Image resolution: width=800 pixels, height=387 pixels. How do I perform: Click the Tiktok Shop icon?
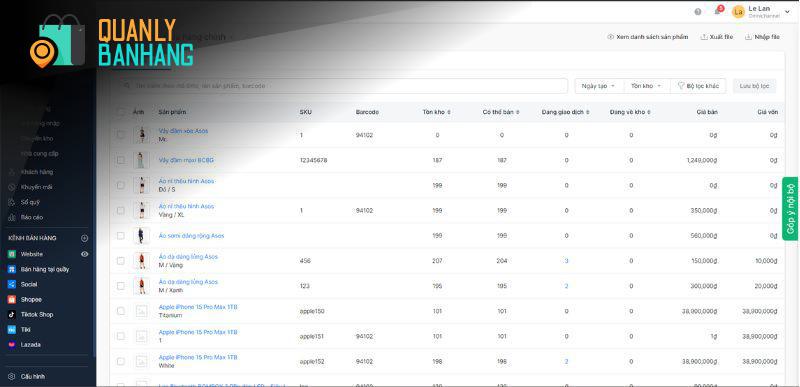pos(12,315)
